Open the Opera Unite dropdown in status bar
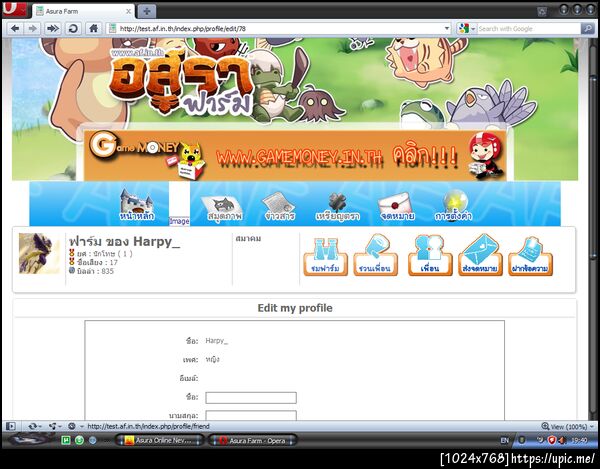This screenshot has width=600, height=469. 56,426
